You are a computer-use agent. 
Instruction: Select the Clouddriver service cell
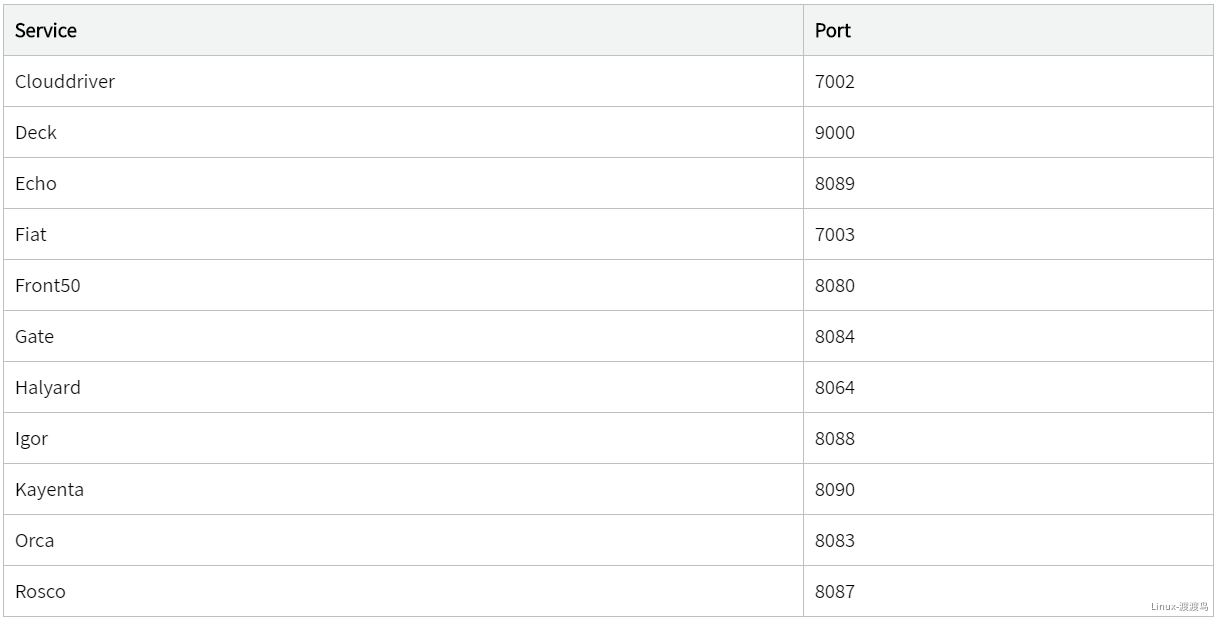(65, 82)
